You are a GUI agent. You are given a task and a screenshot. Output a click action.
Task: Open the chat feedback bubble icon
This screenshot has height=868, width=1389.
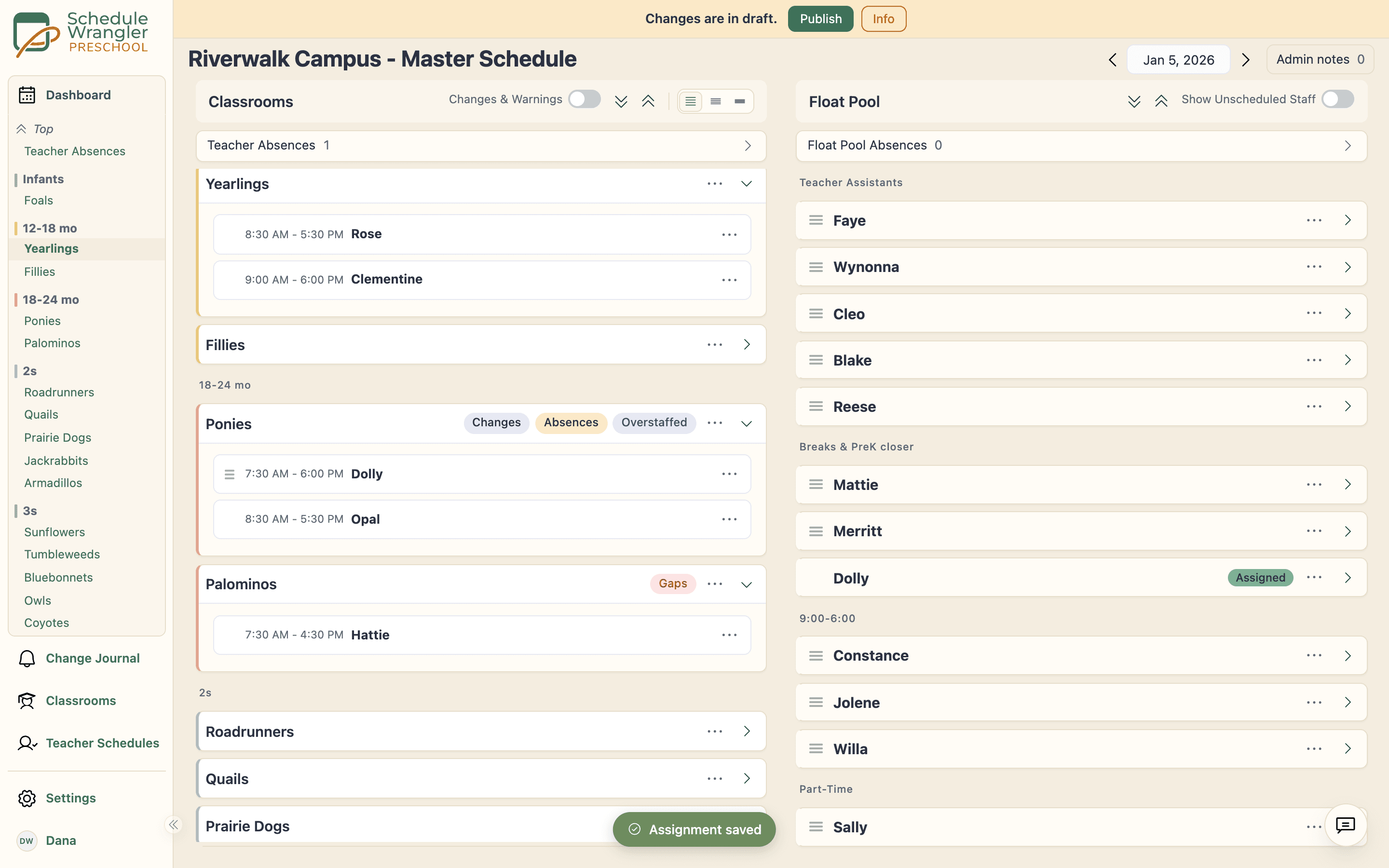click(1346, 825)
